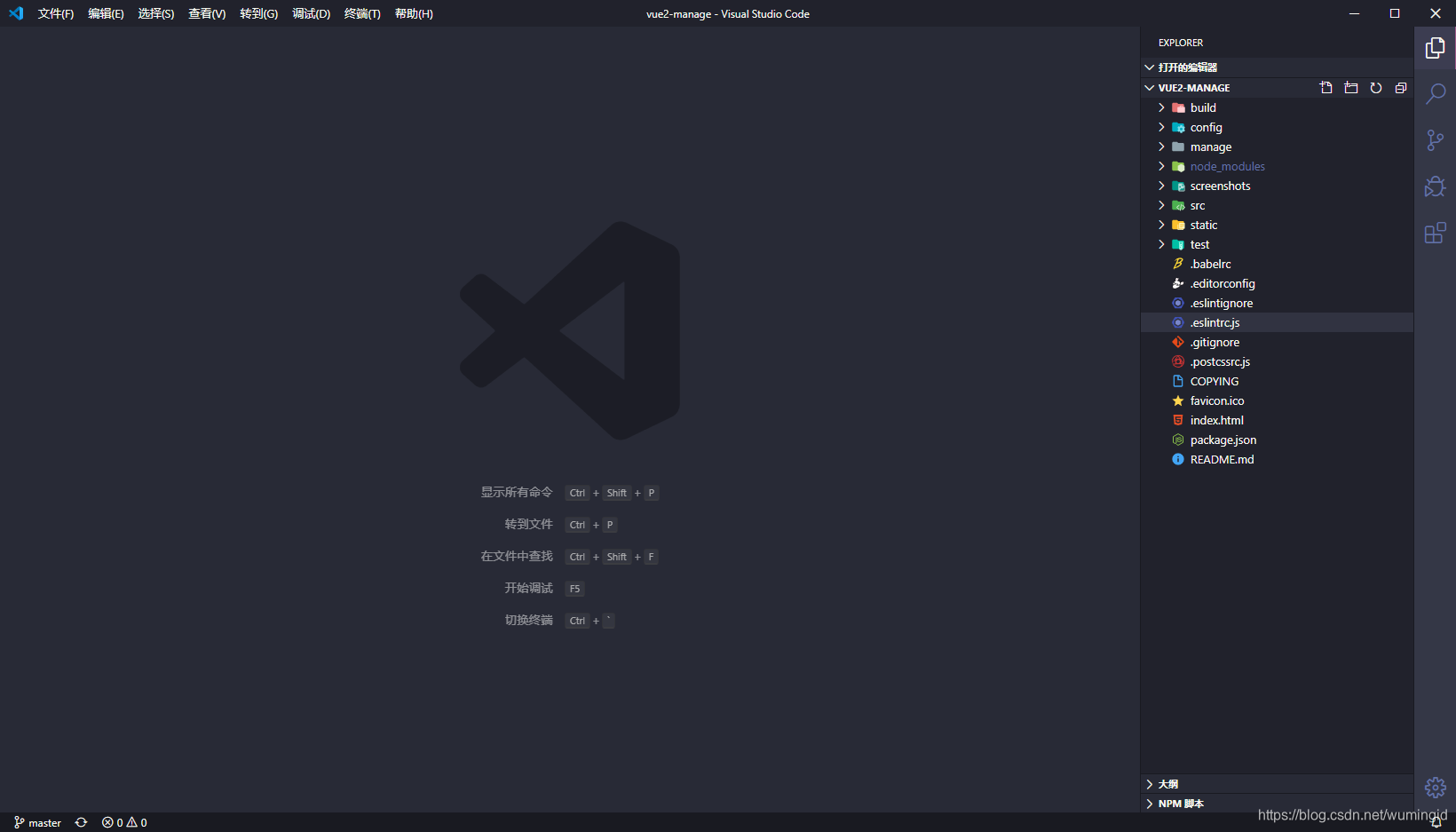
Task: Open the .gitignore file name
Action: point(1215,342)
